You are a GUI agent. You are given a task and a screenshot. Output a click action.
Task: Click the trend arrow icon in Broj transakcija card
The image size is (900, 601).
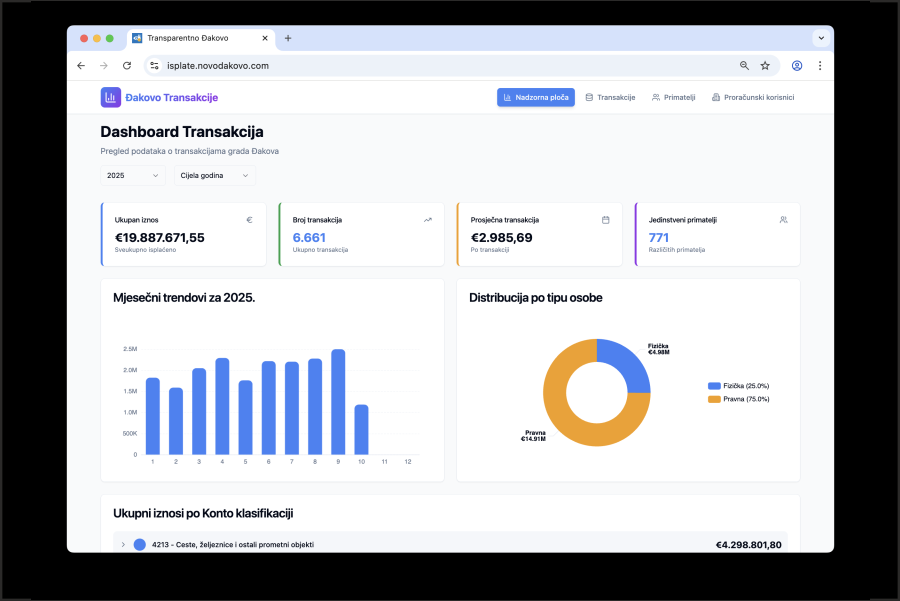click(x=428, y=219)
